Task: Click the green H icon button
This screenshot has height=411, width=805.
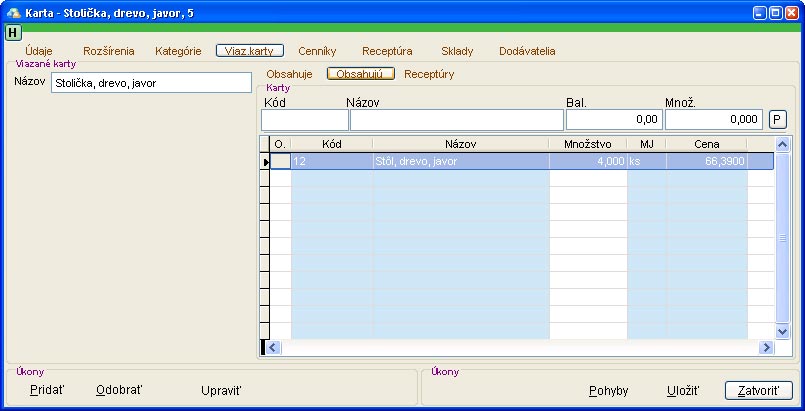Action: point(13,32)
